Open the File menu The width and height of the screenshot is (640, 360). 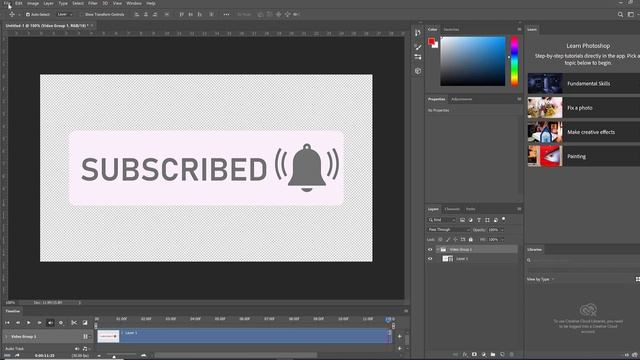coord(7,3)
